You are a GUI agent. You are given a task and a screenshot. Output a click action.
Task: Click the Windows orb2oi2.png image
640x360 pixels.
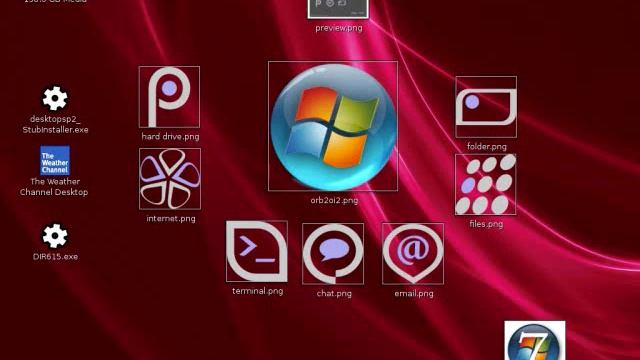333,126
